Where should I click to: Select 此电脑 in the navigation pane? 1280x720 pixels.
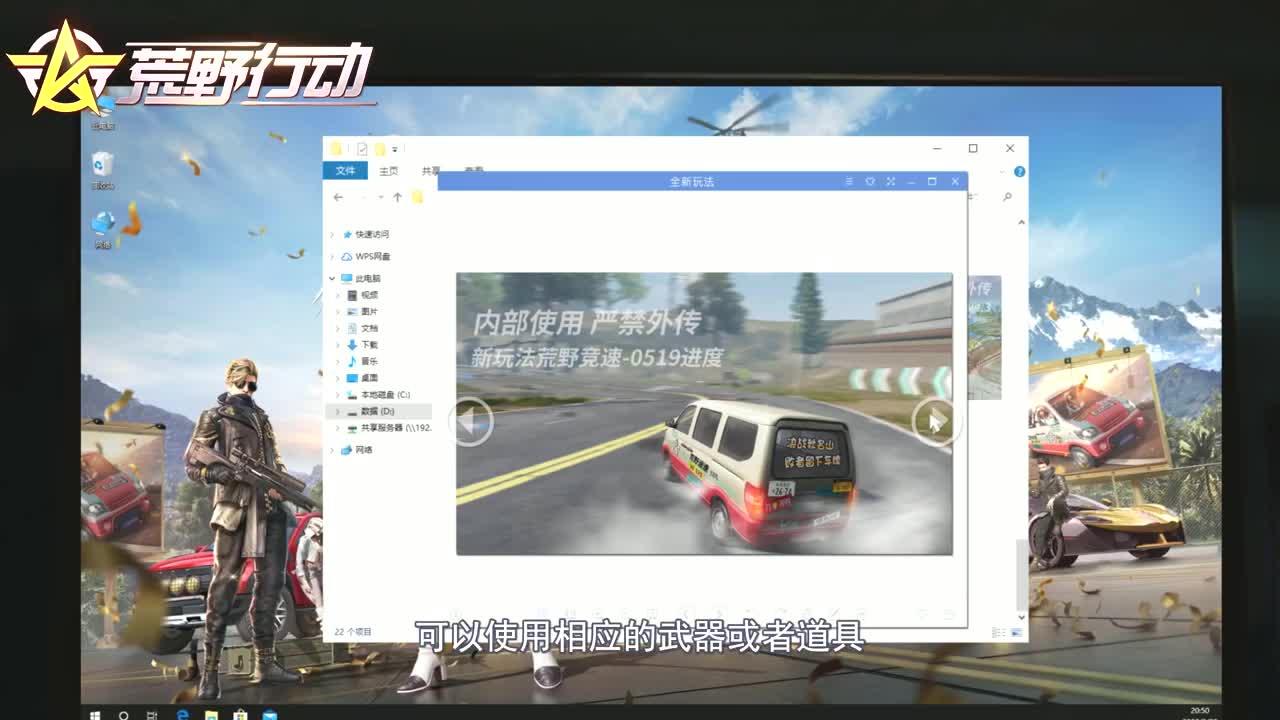[x=361, y=278]
